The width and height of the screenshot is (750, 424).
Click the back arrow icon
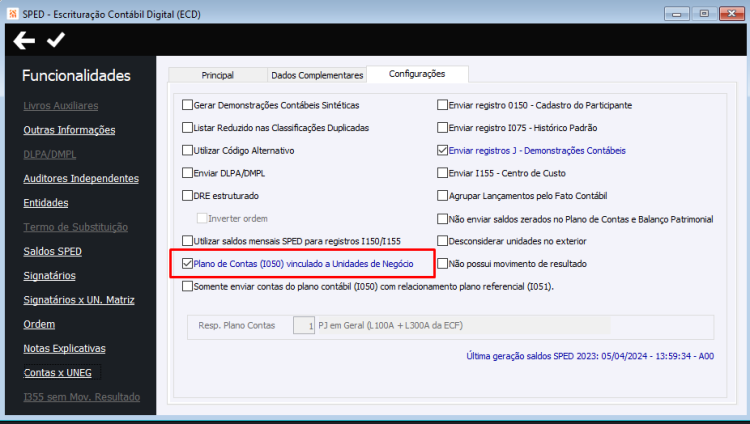24,41
